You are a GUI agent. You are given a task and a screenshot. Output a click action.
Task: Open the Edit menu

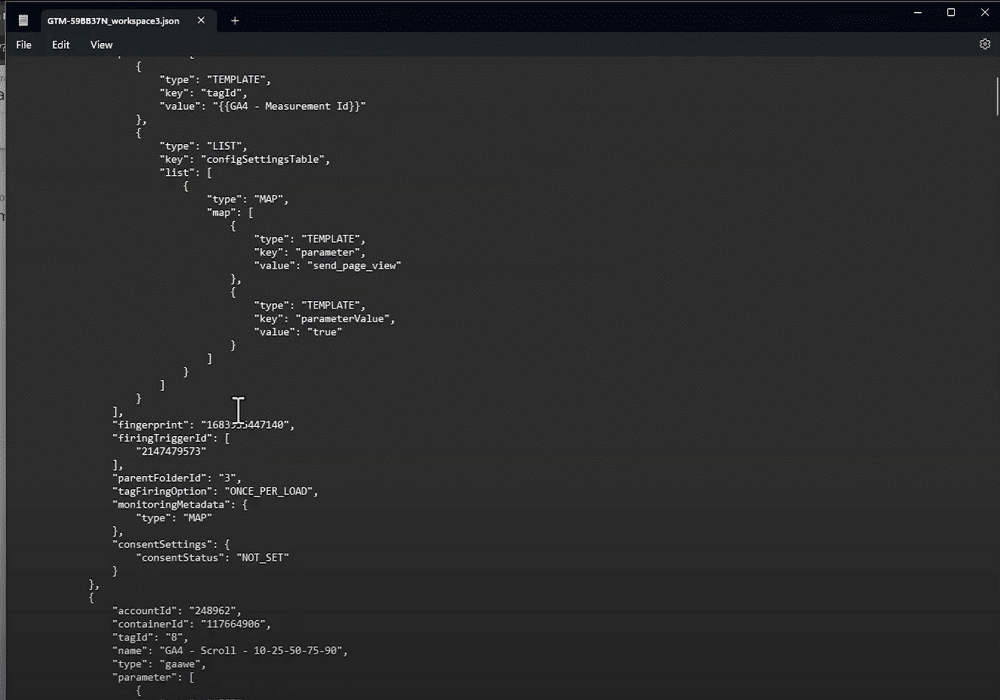[60, 44]
